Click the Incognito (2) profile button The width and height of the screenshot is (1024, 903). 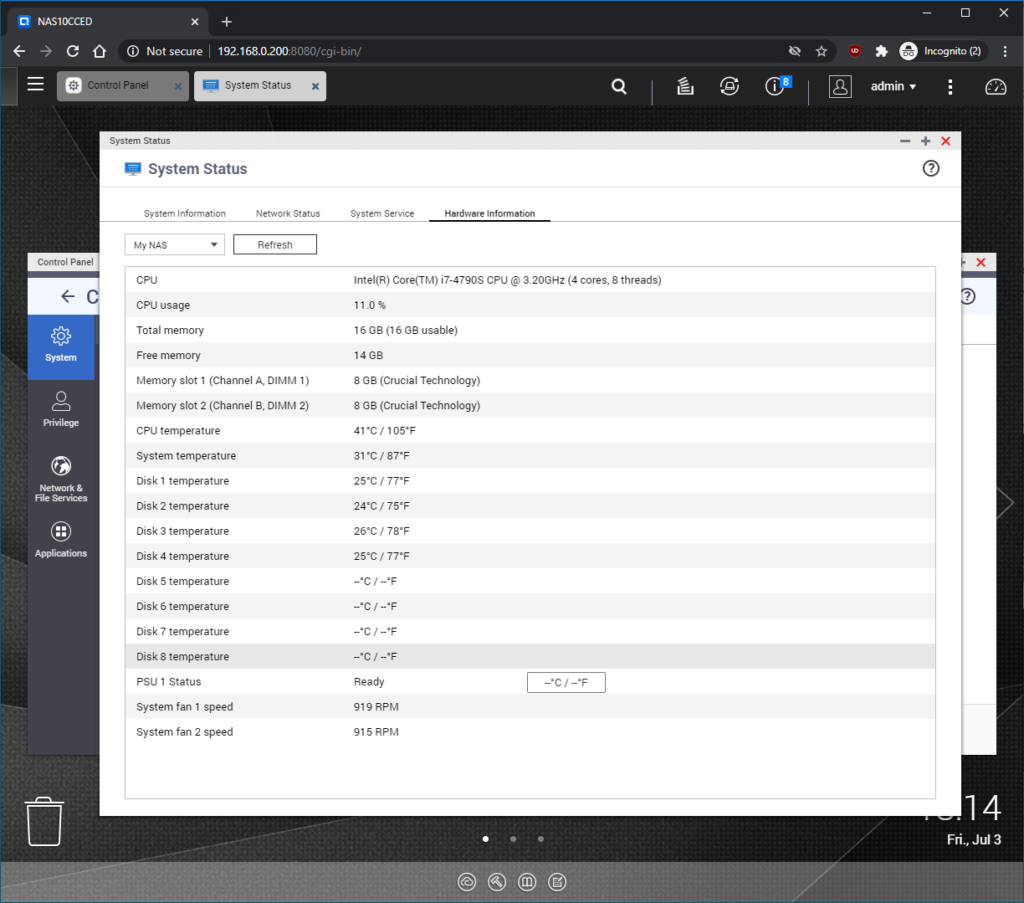[940, 51]
